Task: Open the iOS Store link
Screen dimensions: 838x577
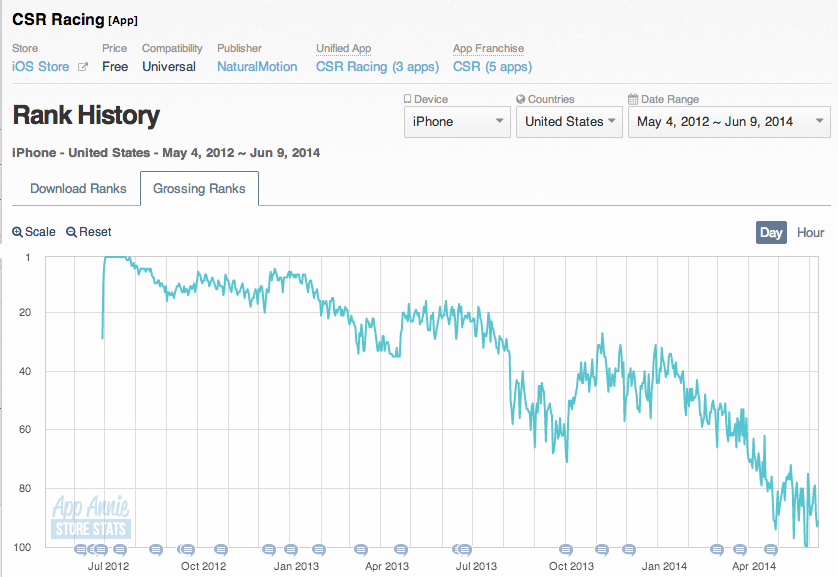Action: (x=41, y=67)
